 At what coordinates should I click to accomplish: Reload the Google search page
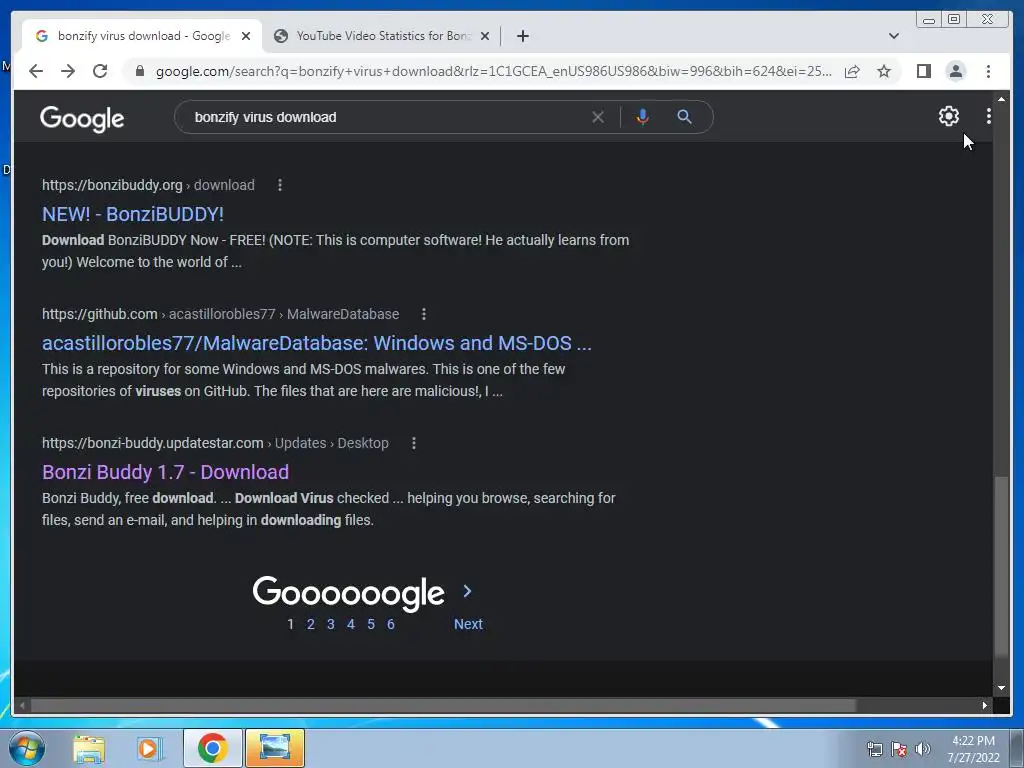pyautogui.click(x=100, y=71)
